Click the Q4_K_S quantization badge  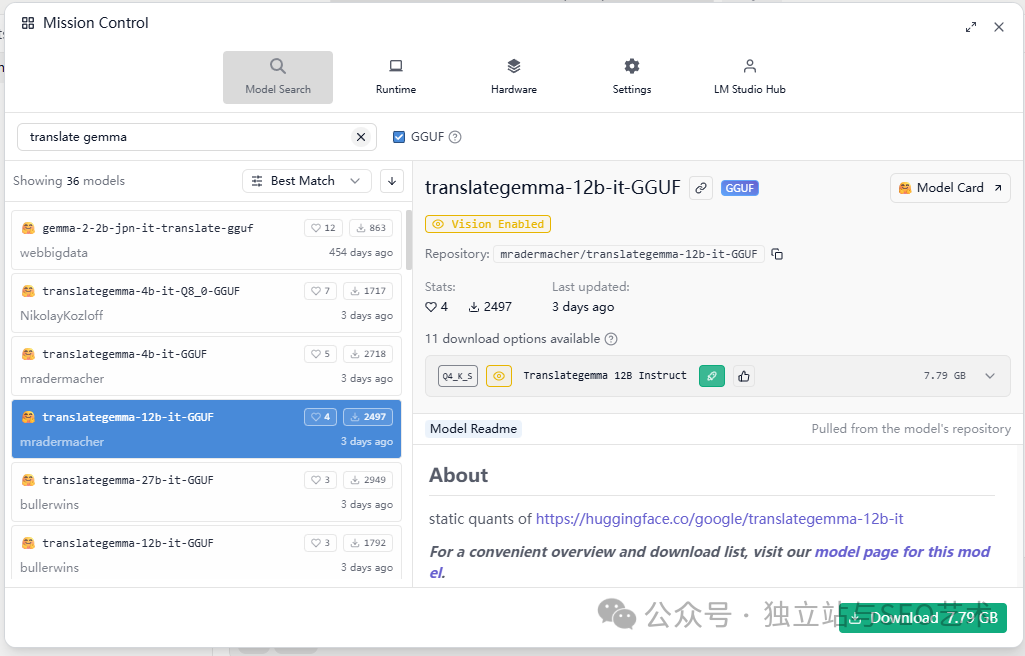pyautogui.click(x=458, y=376)
